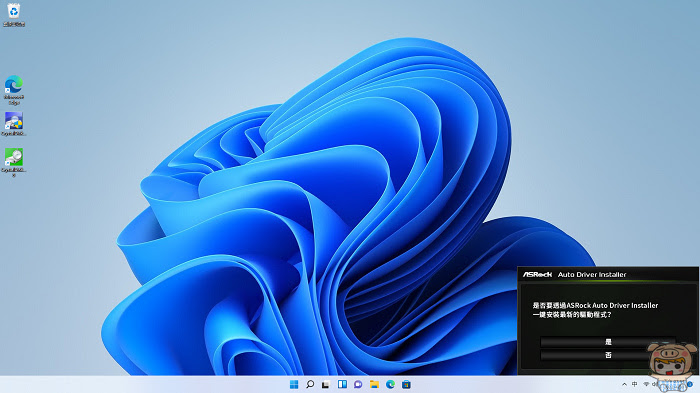
Task: Open the Chat app on the taskbar
Action: [358, 385]
